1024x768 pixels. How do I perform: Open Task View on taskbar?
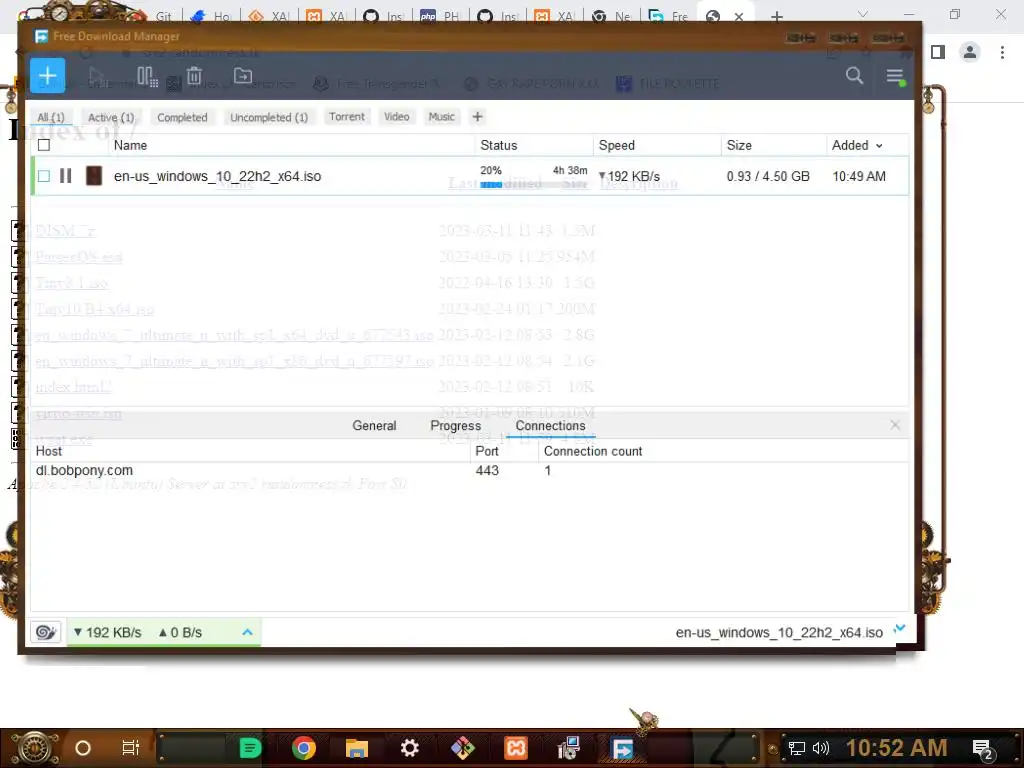click(131, 748)
